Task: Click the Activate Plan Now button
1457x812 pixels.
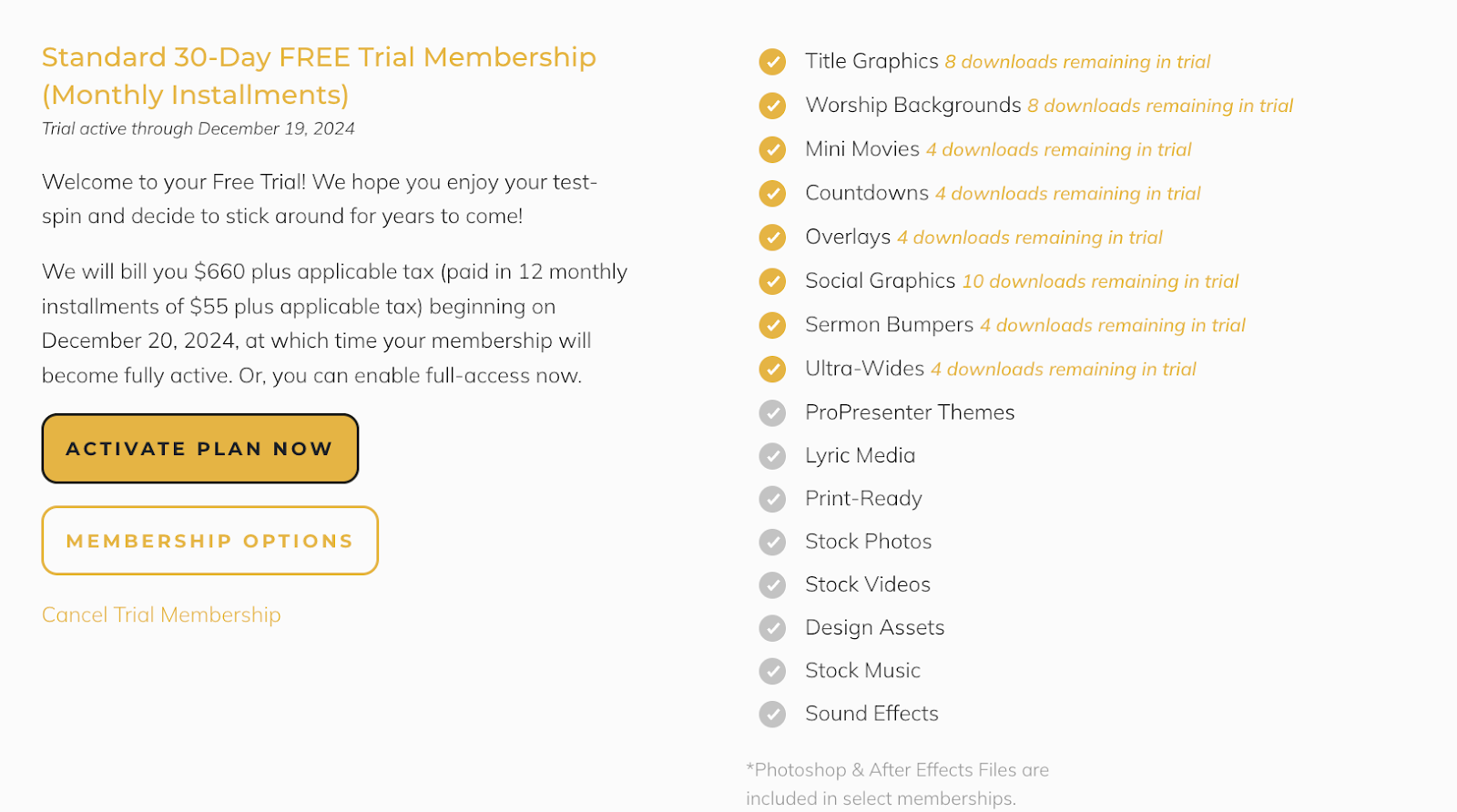Action: 200,449
